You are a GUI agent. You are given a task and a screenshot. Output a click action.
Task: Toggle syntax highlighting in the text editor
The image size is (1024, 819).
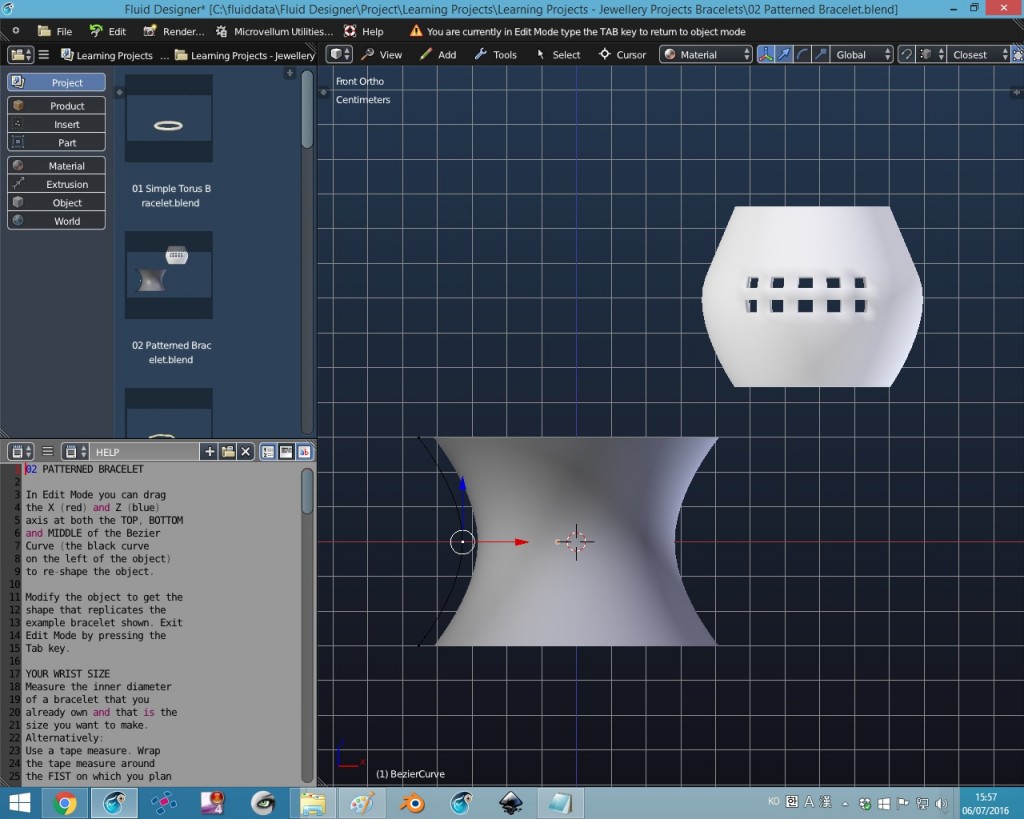coord(306,451)
